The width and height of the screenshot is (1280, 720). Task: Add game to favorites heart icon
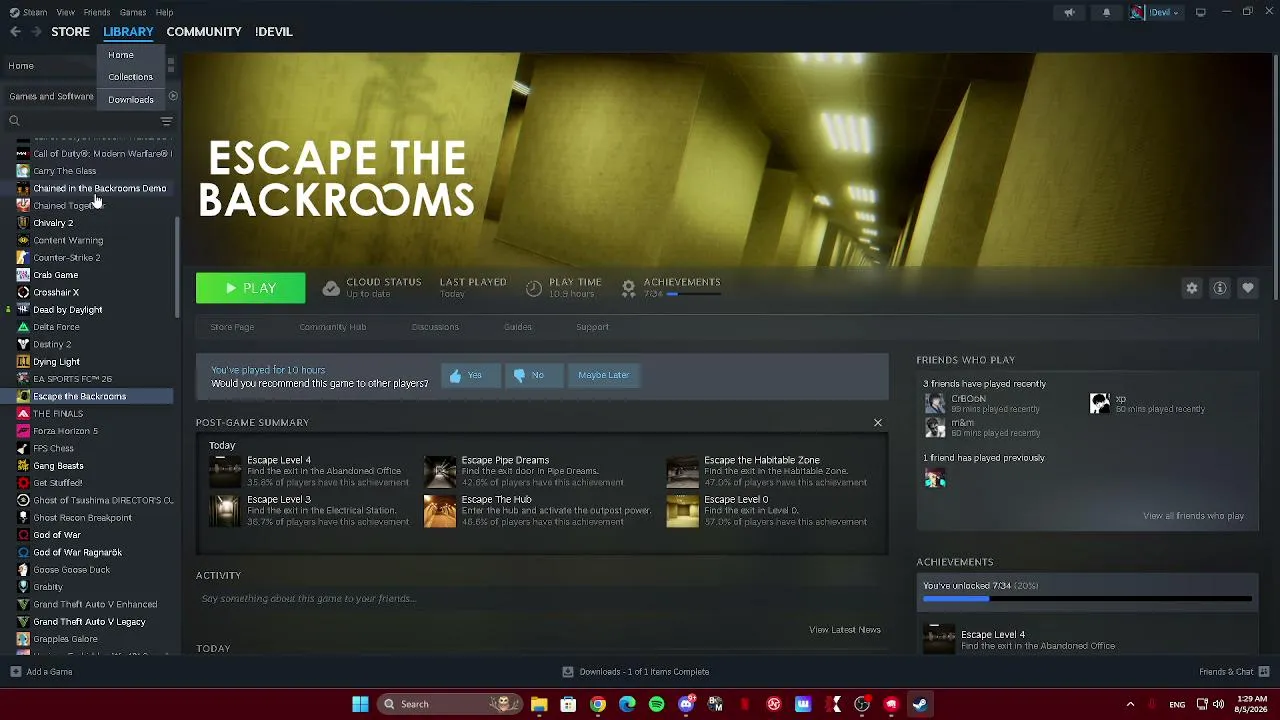pos(1248,288)
